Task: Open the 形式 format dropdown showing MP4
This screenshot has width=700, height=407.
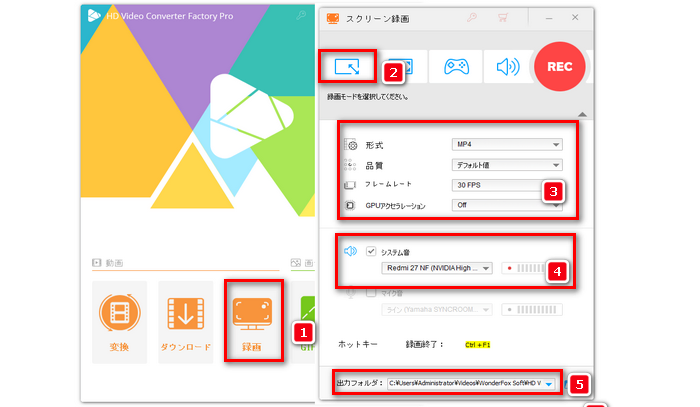Action: pyautogui.click(x=507, y=145)
